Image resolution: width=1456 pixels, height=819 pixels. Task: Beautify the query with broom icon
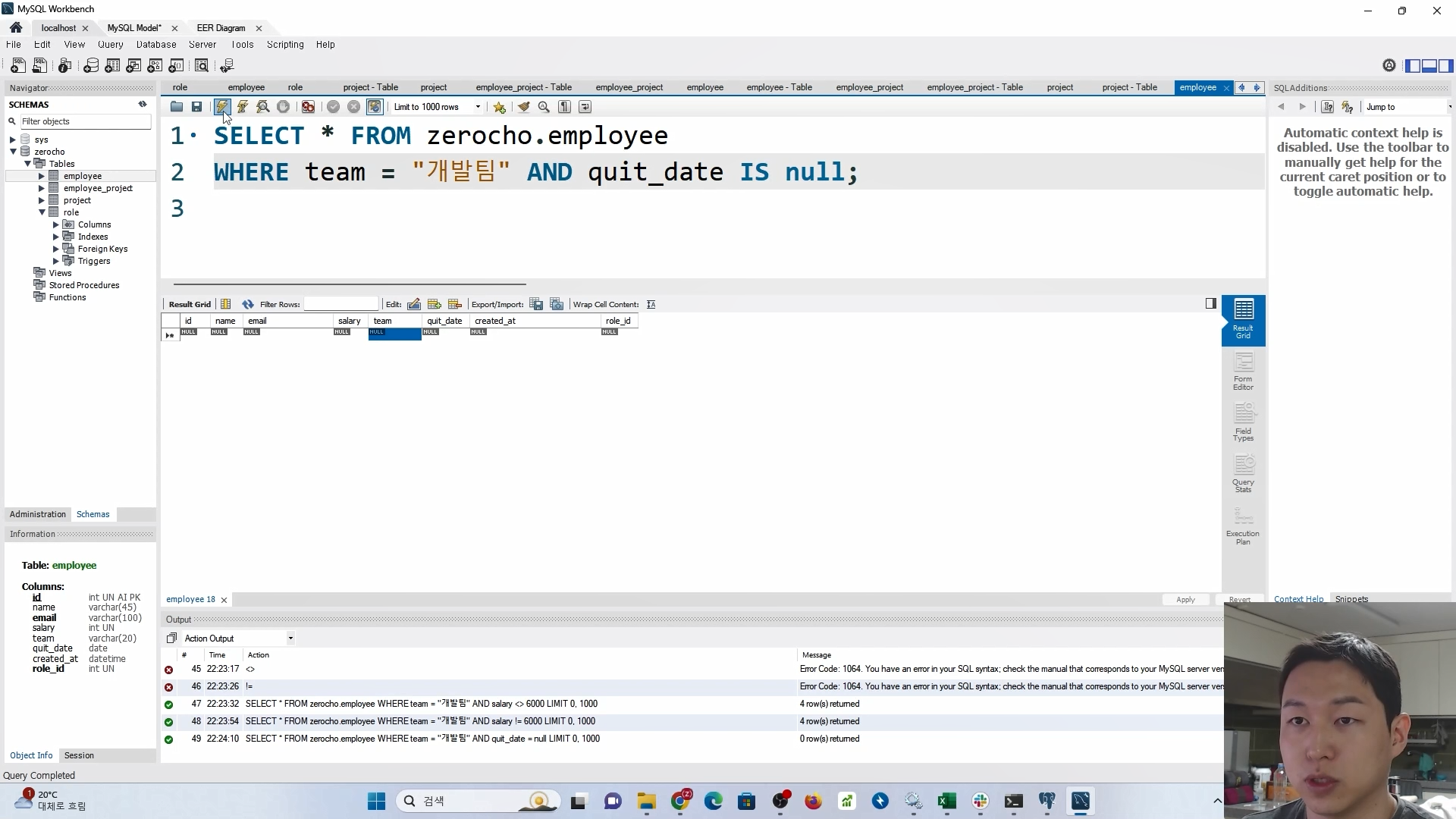[x=523, y=107]
